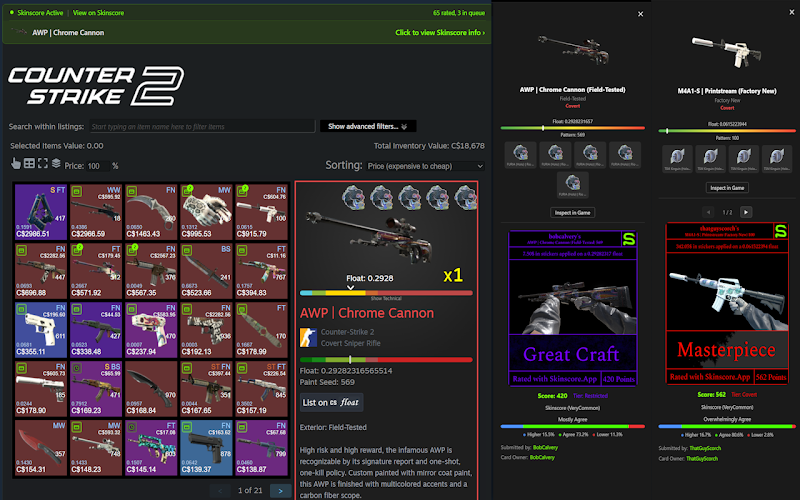This screenshot has height=500, width=800.
Task: Click '65 rated, 3 in queue' status text
Action: point(459,13)
